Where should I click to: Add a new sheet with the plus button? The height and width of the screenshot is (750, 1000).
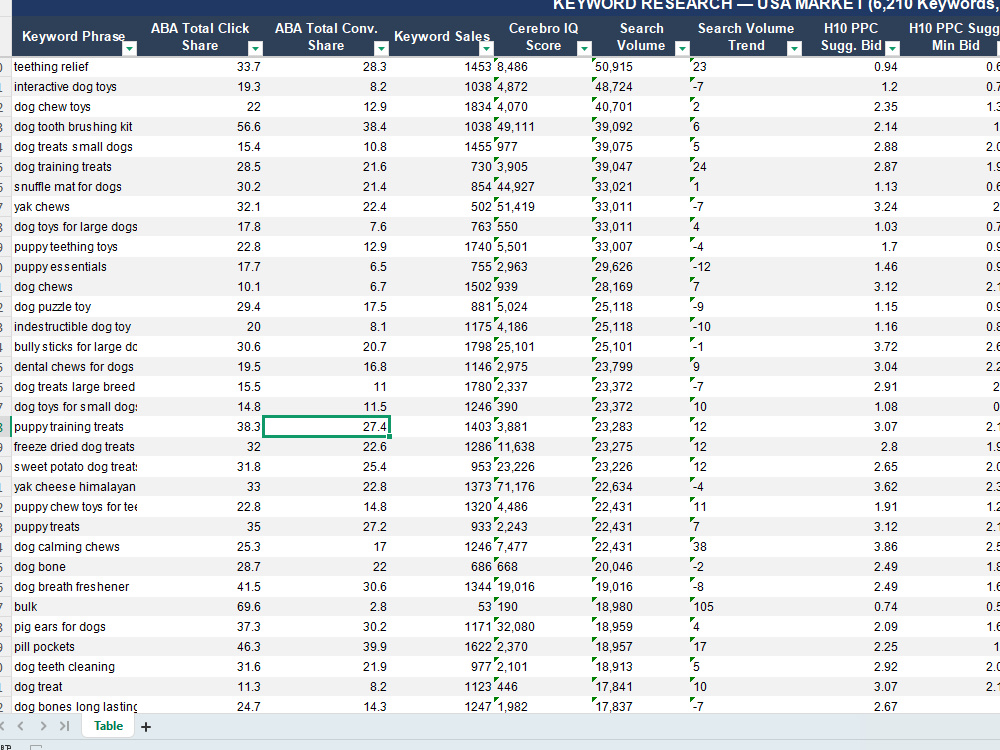(146, 726)
